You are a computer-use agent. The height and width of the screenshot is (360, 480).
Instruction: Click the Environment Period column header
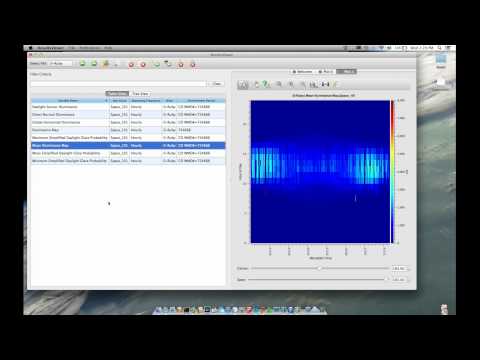[x=201, y=100]
